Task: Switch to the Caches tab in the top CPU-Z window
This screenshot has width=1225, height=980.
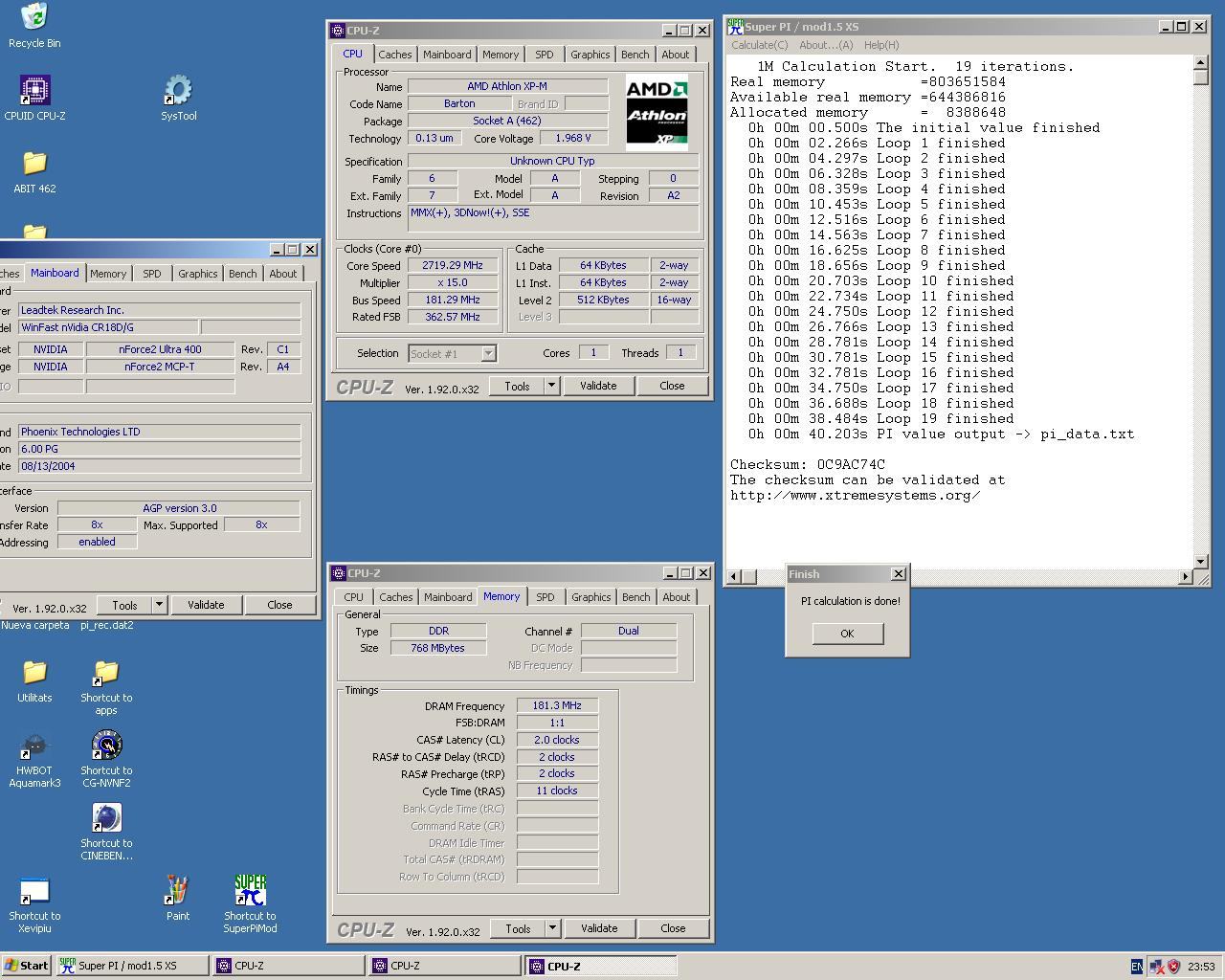Action: tap(394, 55)
